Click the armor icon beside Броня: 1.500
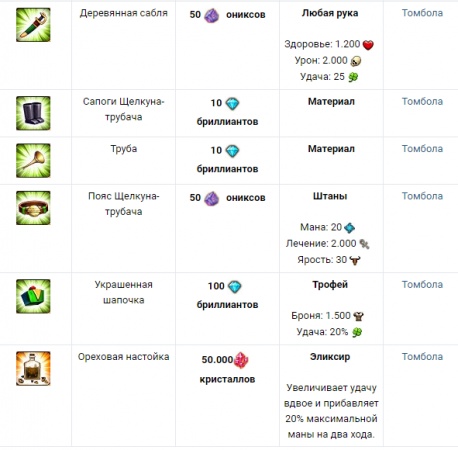Image resolution: width=458 pixels, height=450 pixels. point(358,316)
